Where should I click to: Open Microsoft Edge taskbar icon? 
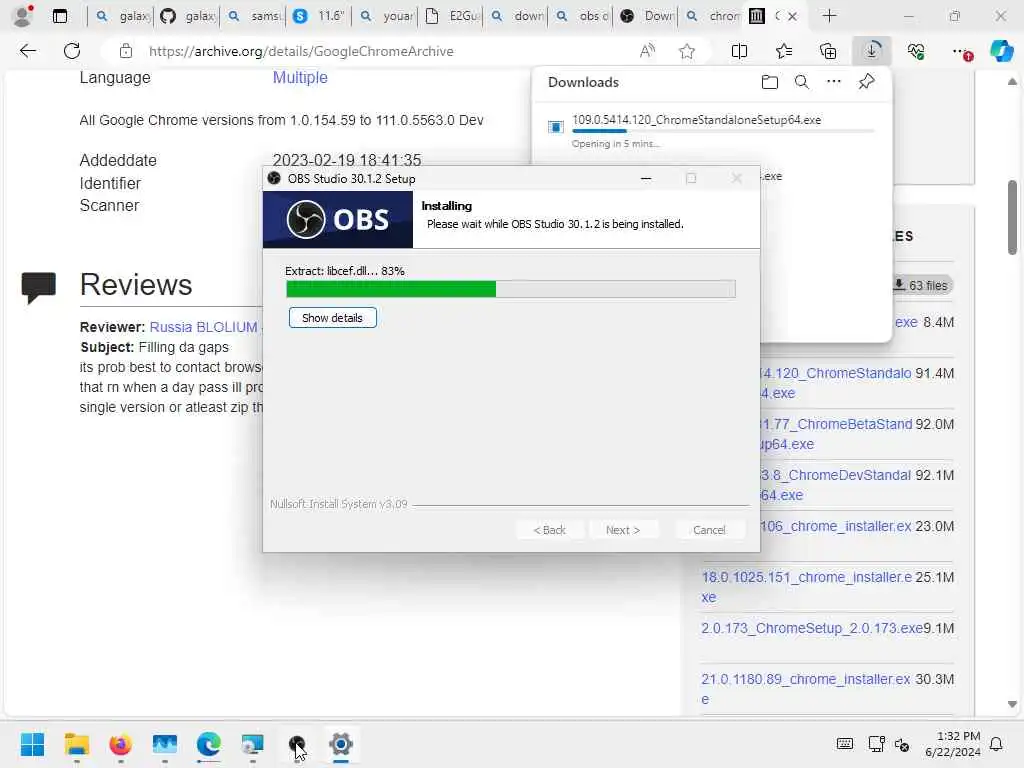tap(208, 744)
